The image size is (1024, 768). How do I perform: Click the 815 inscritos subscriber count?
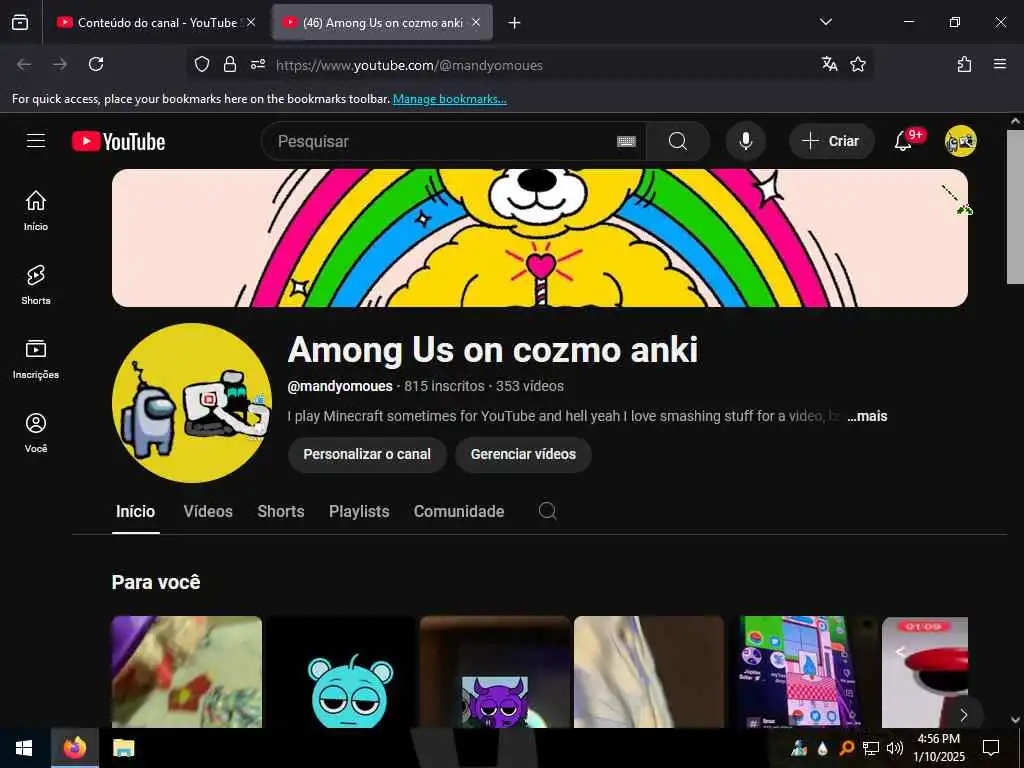[x=444, y=386]
